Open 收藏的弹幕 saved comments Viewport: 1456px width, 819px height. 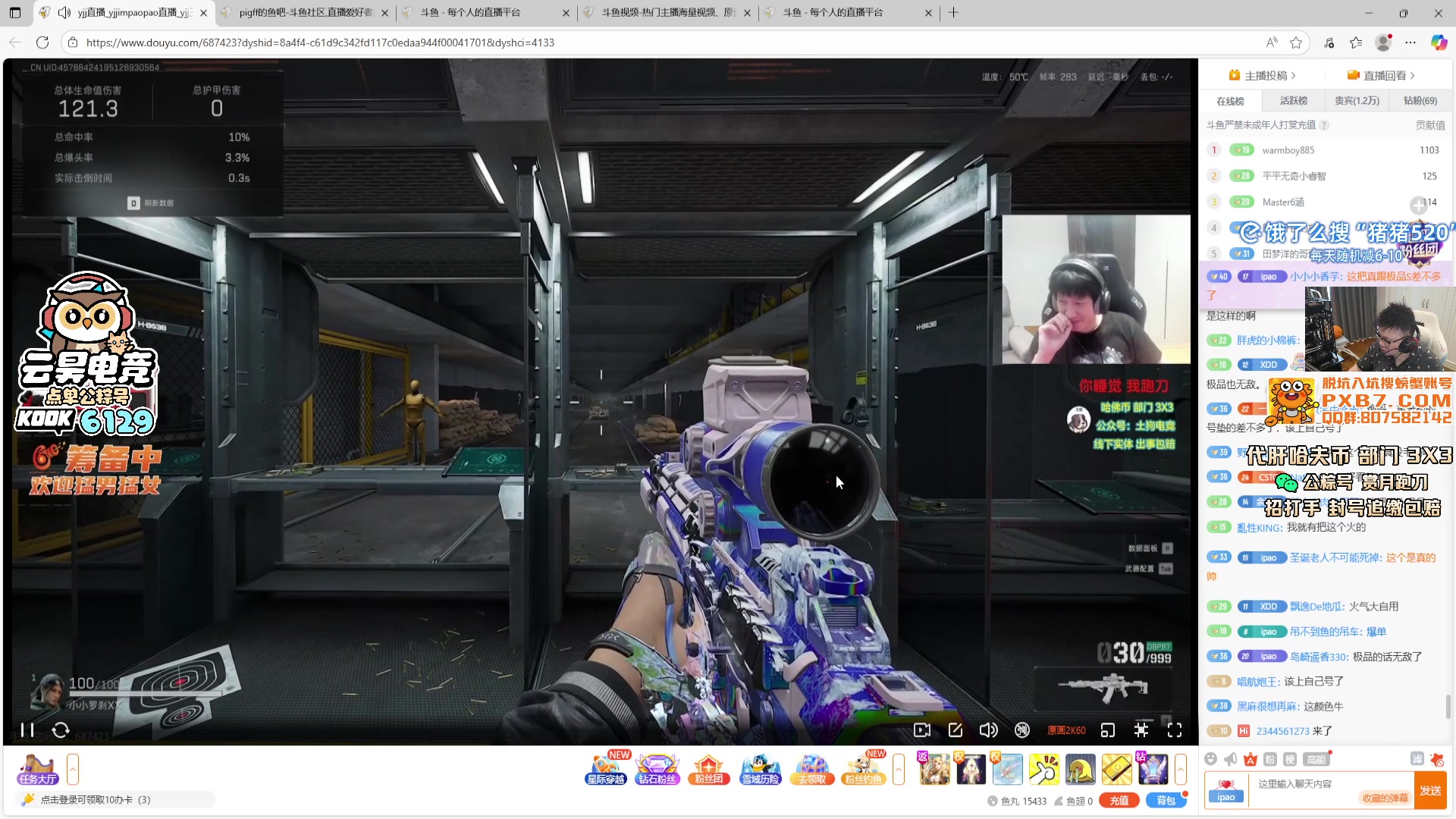(x=1385, y=798)
